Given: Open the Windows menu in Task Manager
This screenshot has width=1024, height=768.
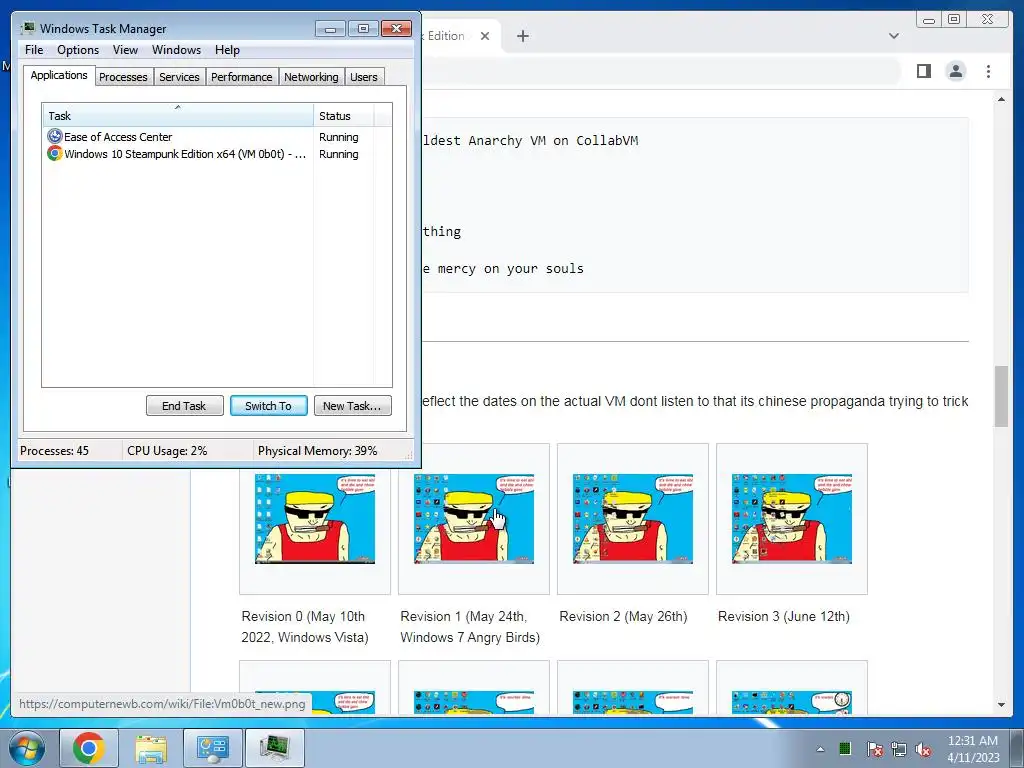Looking at the screenshot, I should click(x=176, y=50).
